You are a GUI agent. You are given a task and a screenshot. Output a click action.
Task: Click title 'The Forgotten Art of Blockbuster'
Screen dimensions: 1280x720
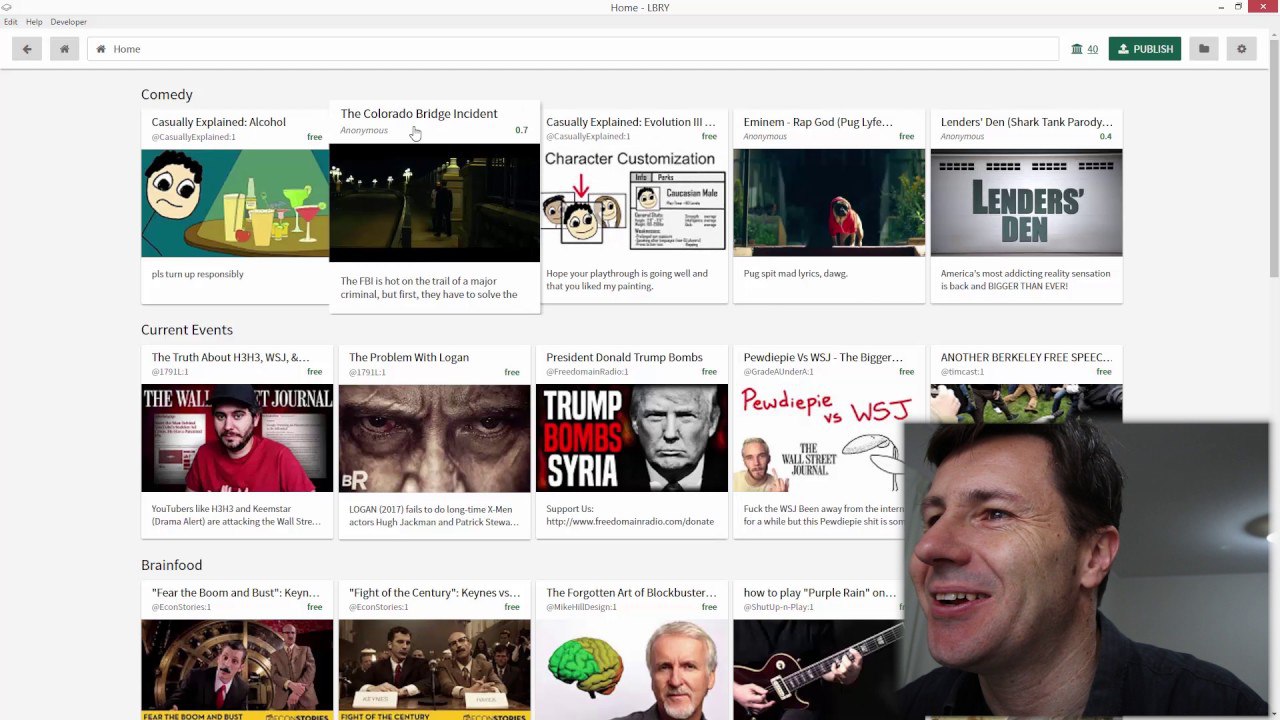pyautogui.click(x=632, y=593)
